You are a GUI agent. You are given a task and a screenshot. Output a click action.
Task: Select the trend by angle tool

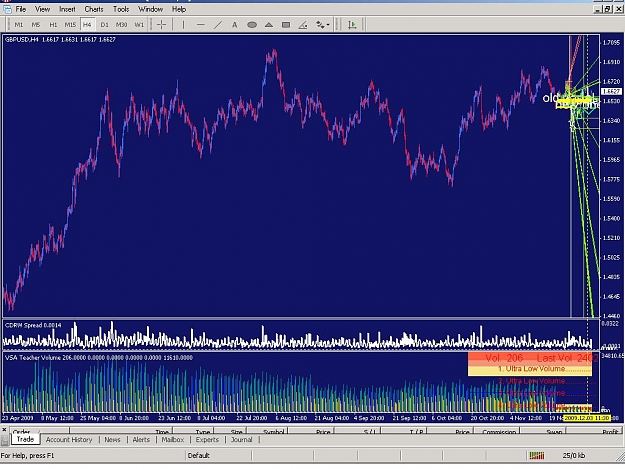[x=303, y=25]
